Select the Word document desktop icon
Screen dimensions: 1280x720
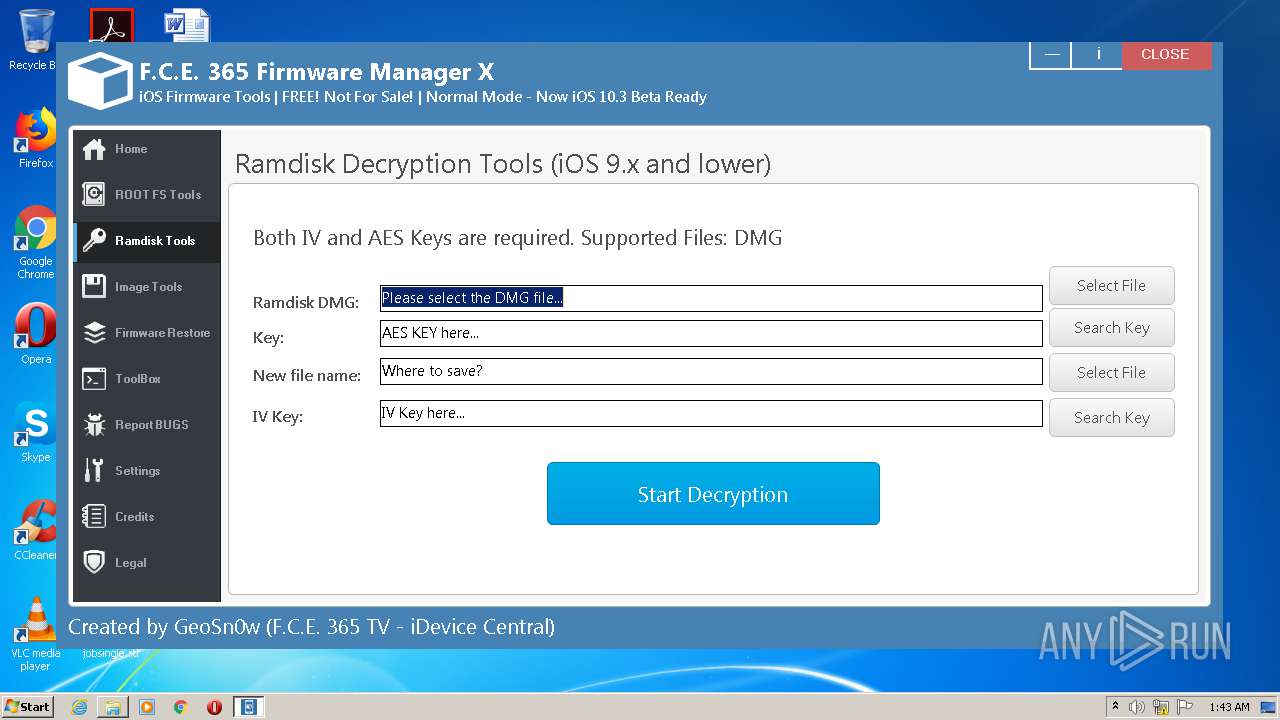tap(187, 25)
